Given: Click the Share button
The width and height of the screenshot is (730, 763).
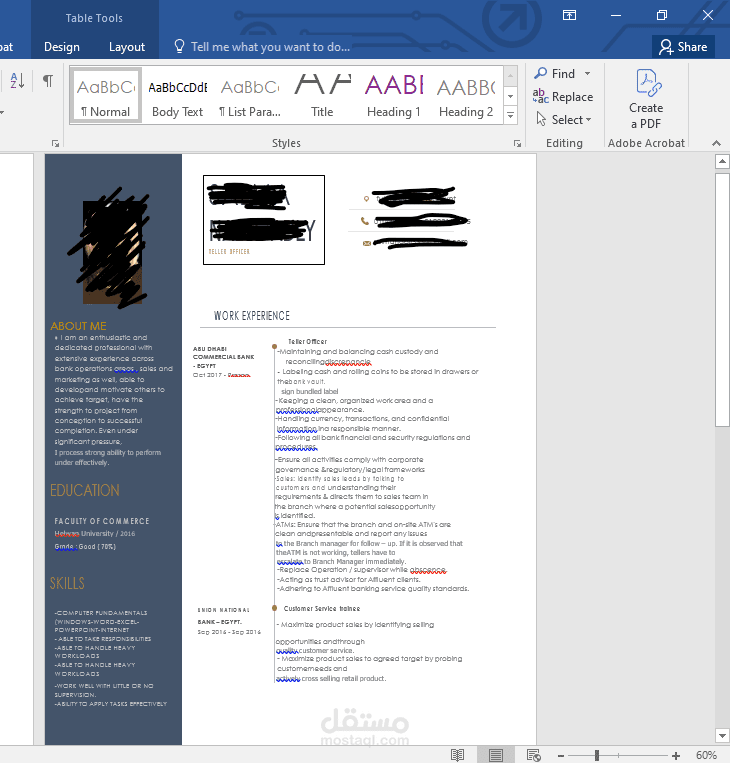Looking at the screenshot, I should tap(683, 47).
